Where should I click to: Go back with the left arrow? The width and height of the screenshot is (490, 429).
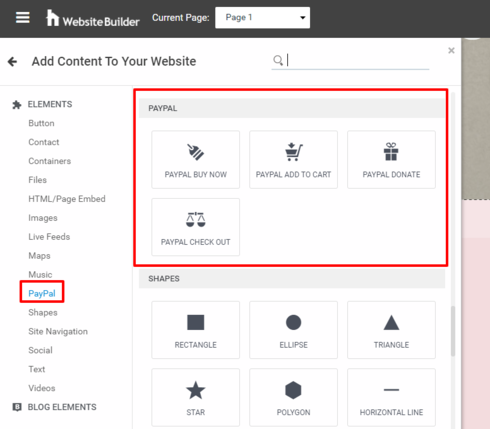(x=12, y=62)
